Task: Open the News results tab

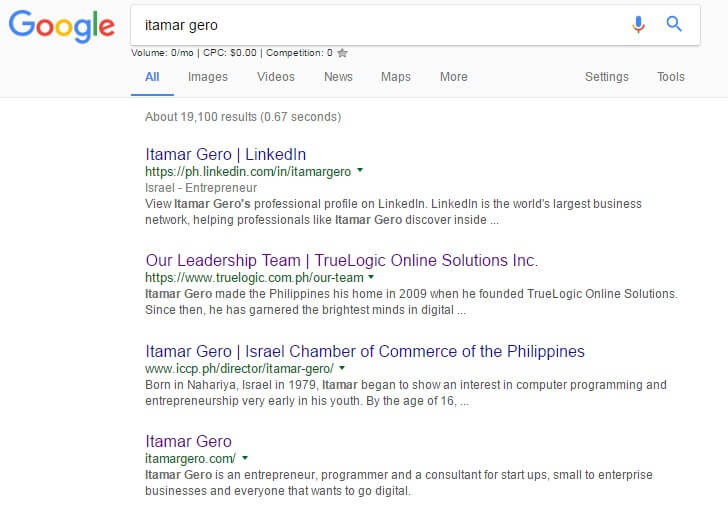Action: point(338,77)
